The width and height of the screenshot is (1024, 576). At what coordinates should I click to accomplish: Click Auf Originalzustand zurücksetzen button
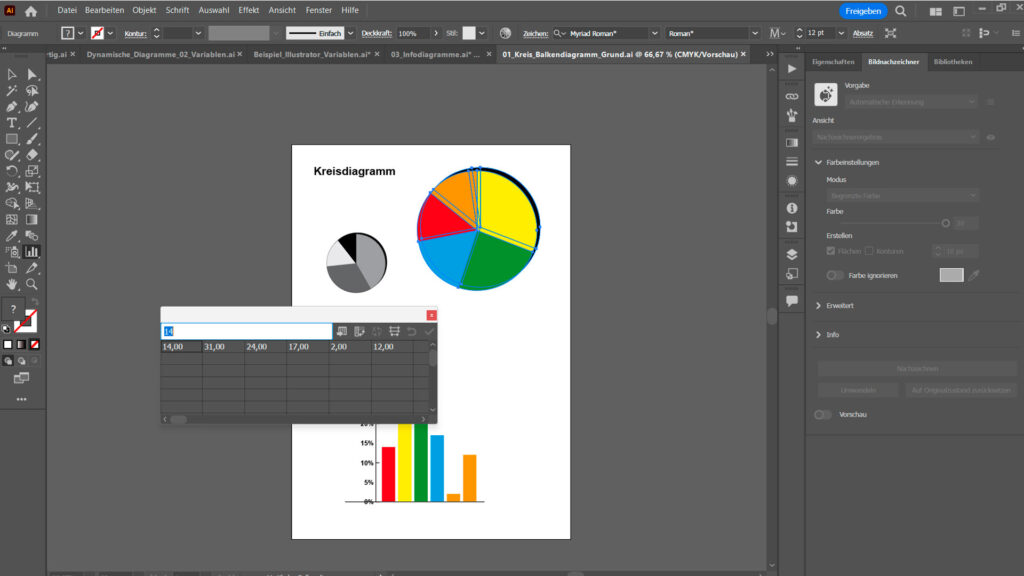pyautogui.click(x=961, y=391)
